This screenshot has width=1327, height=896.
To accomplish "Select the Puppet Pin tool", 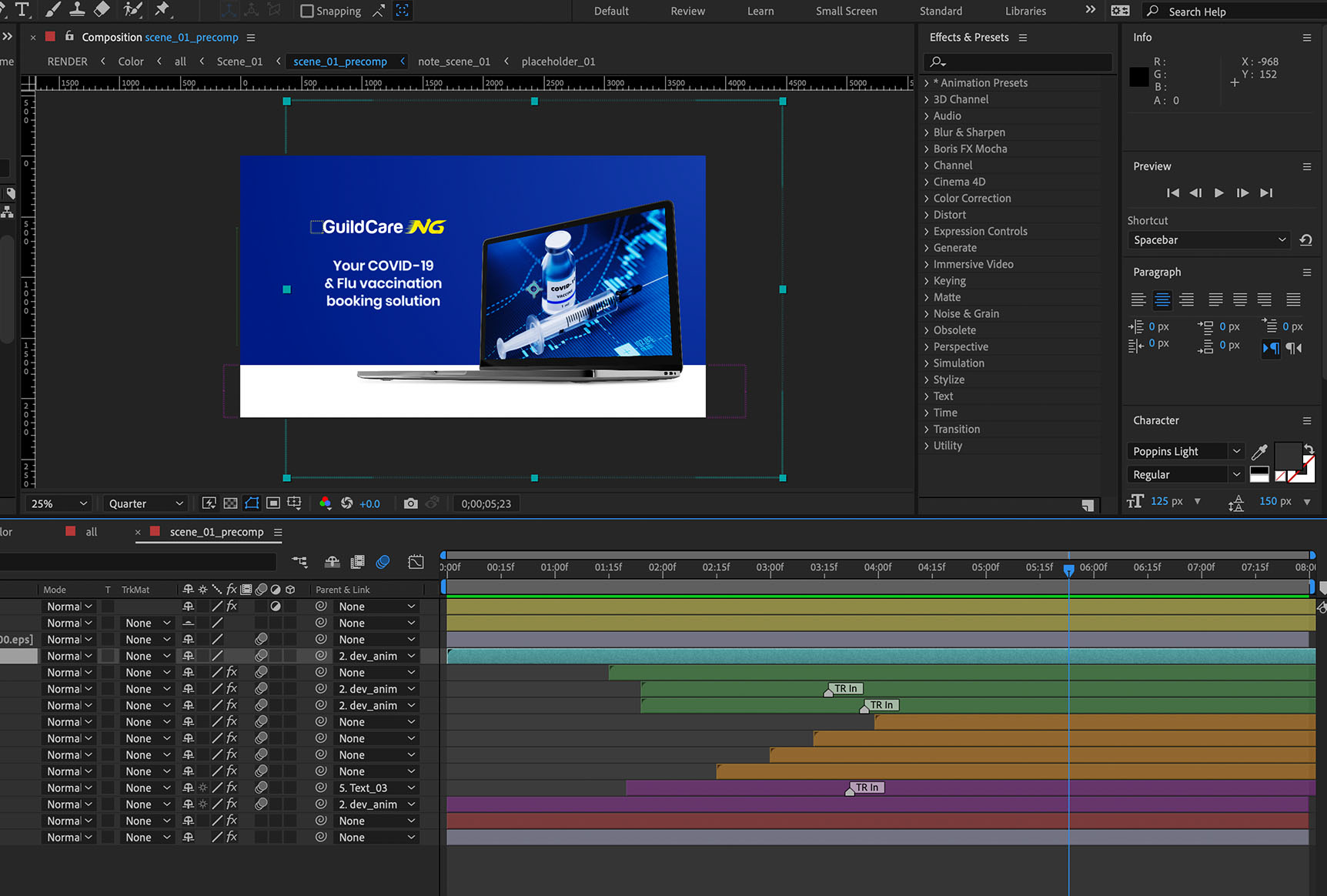I will coord(162,9).
